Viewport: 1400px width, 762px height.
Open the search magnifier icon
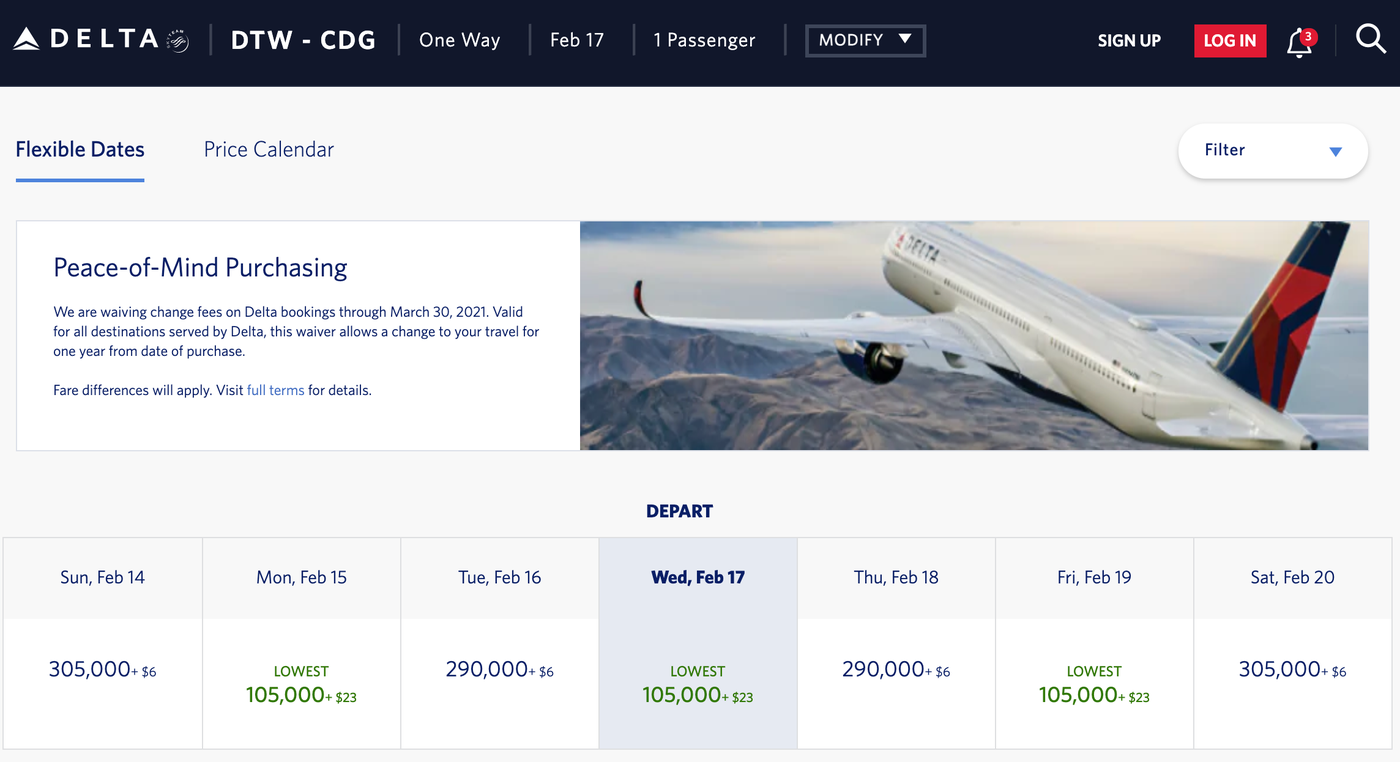pyautogui.click(x=1371, y=39)
